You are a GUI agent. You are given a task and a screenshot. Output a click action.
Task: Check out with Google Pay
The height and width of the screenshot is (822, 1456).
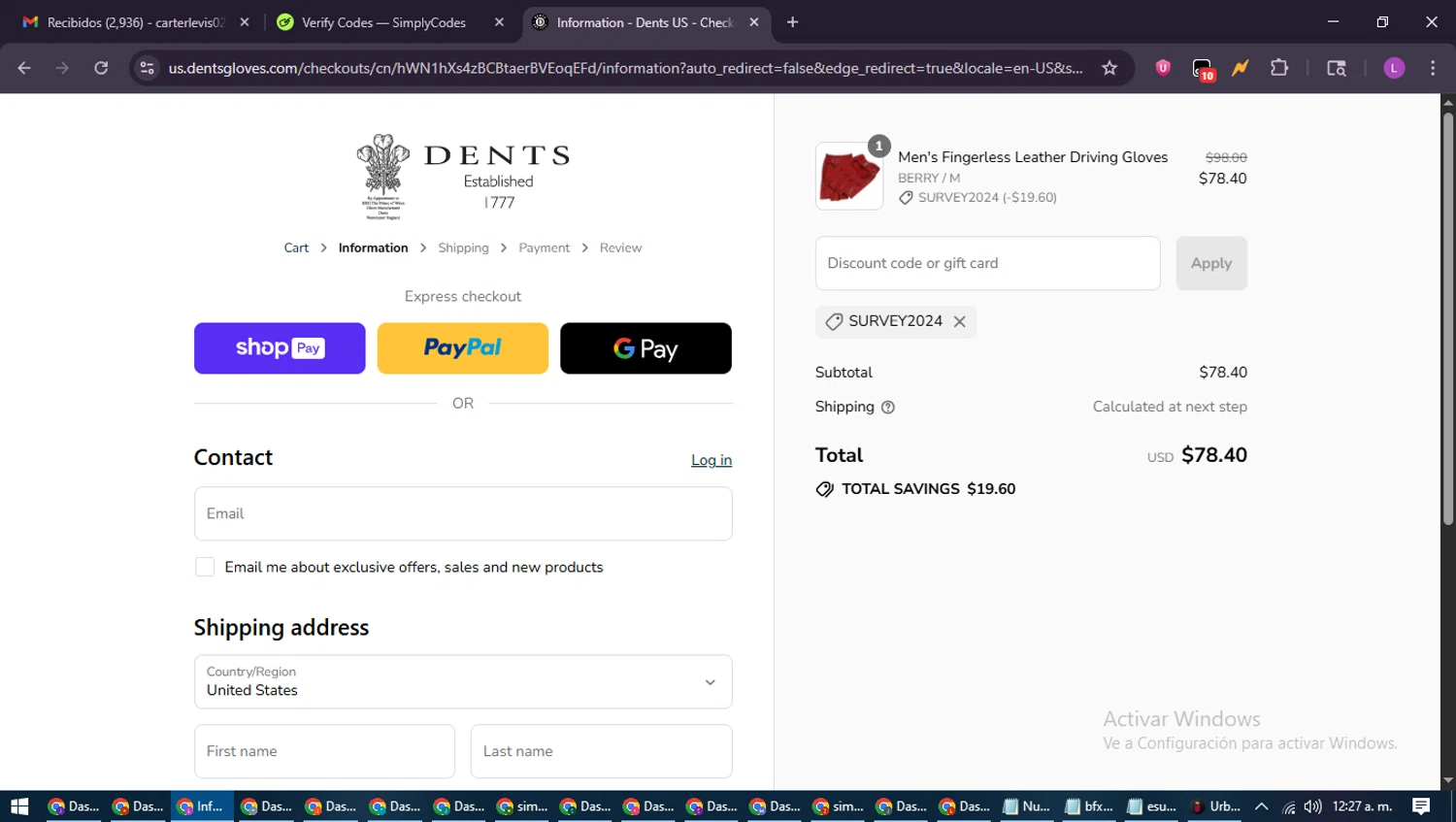point(645,348)
